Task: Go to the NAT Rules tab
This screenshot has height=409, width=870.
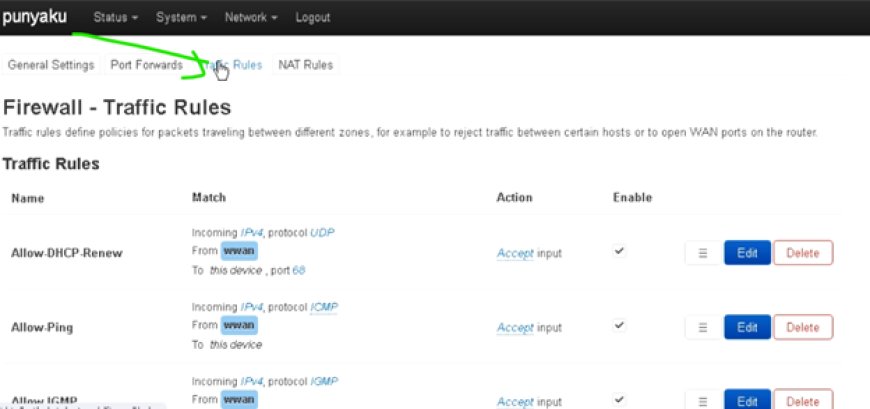Action: pyautogui.click(x=306, y=65)
